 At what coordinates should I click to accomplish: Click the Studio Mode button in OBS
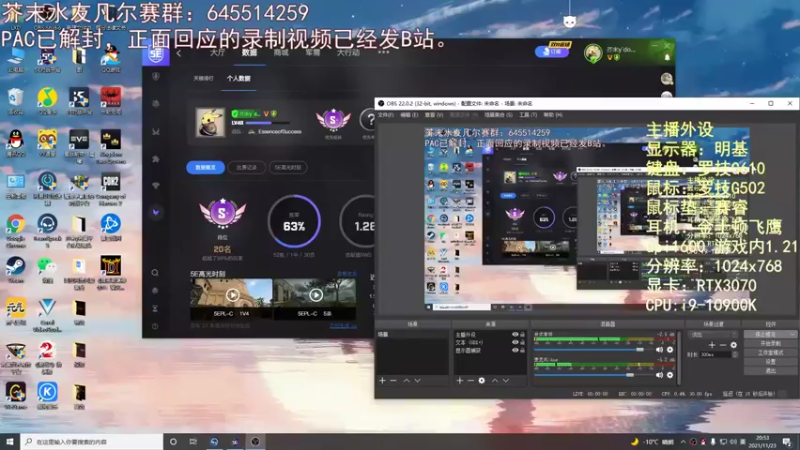coord(770,353)
